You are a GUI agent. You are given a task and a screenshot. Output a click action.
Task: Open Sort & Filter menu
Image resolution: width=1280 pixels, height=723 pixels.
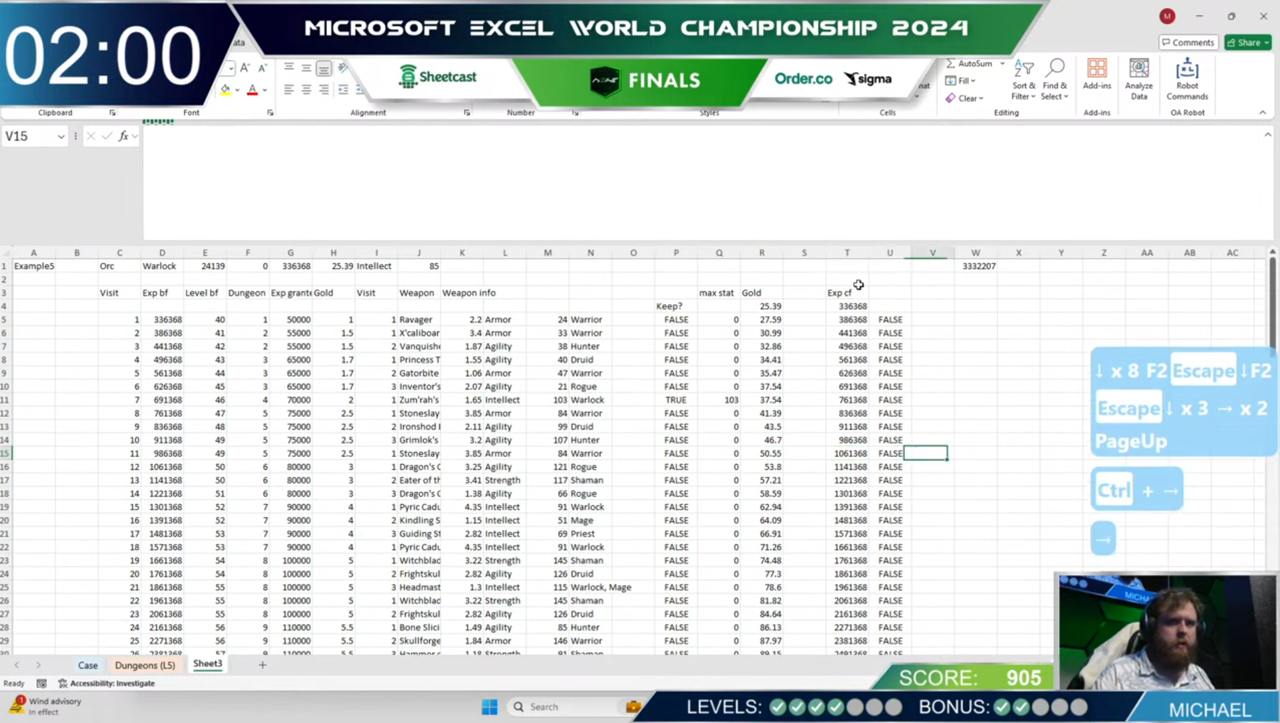(x=1024, y=80)
